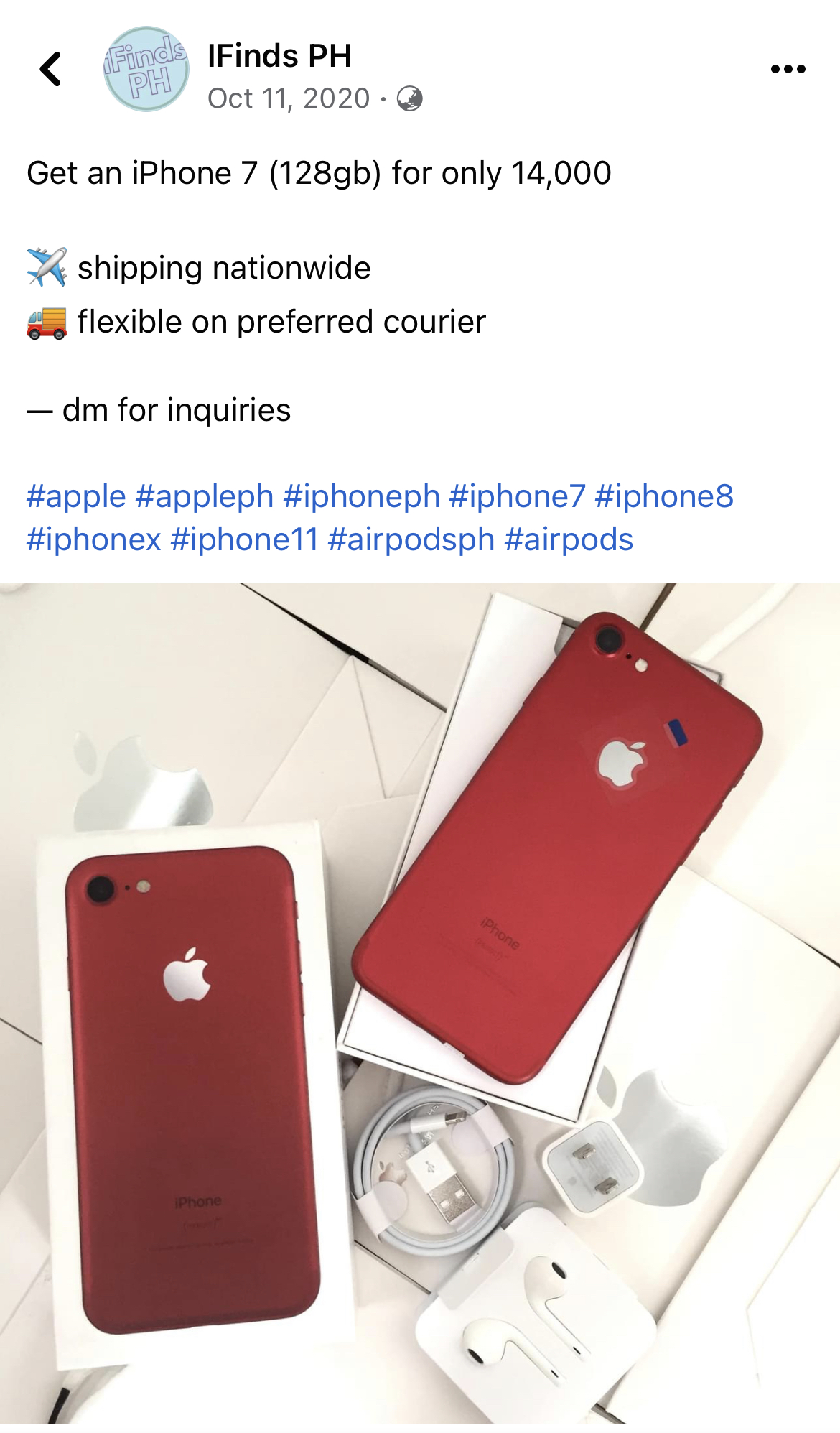Go back using the left arrow
Image resolution: width=840 pixels, height=1433 pixels.
tap(50, 70)
